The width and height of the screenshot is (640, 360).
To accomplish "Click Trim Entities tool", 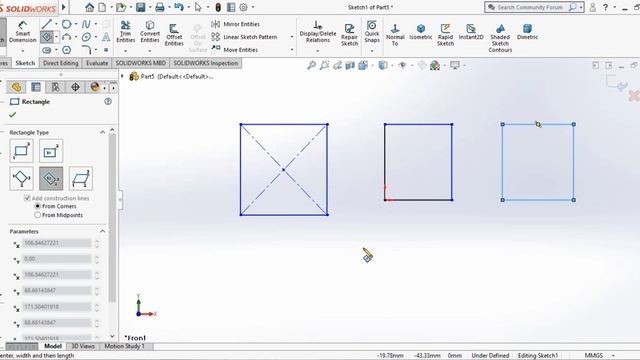I will pos(125,32).
